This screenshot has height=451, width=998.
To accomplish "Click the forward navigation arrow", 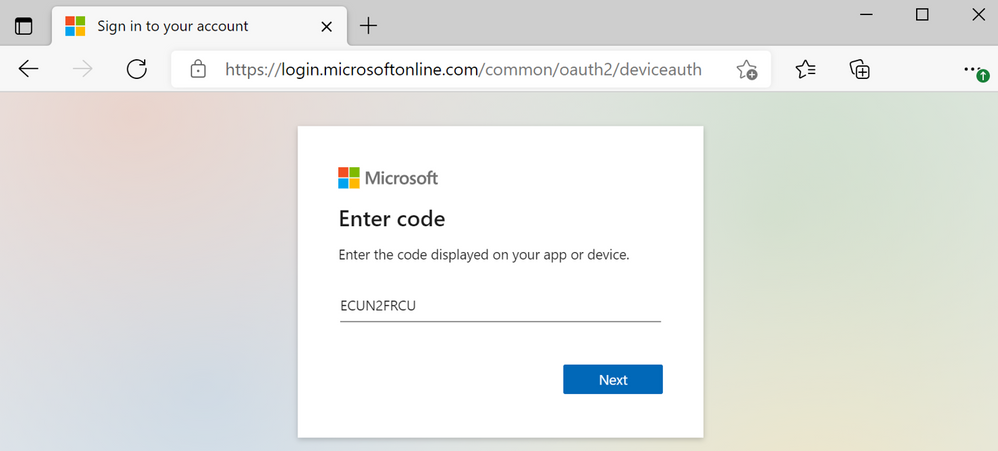I will click(x=83, y=69).
